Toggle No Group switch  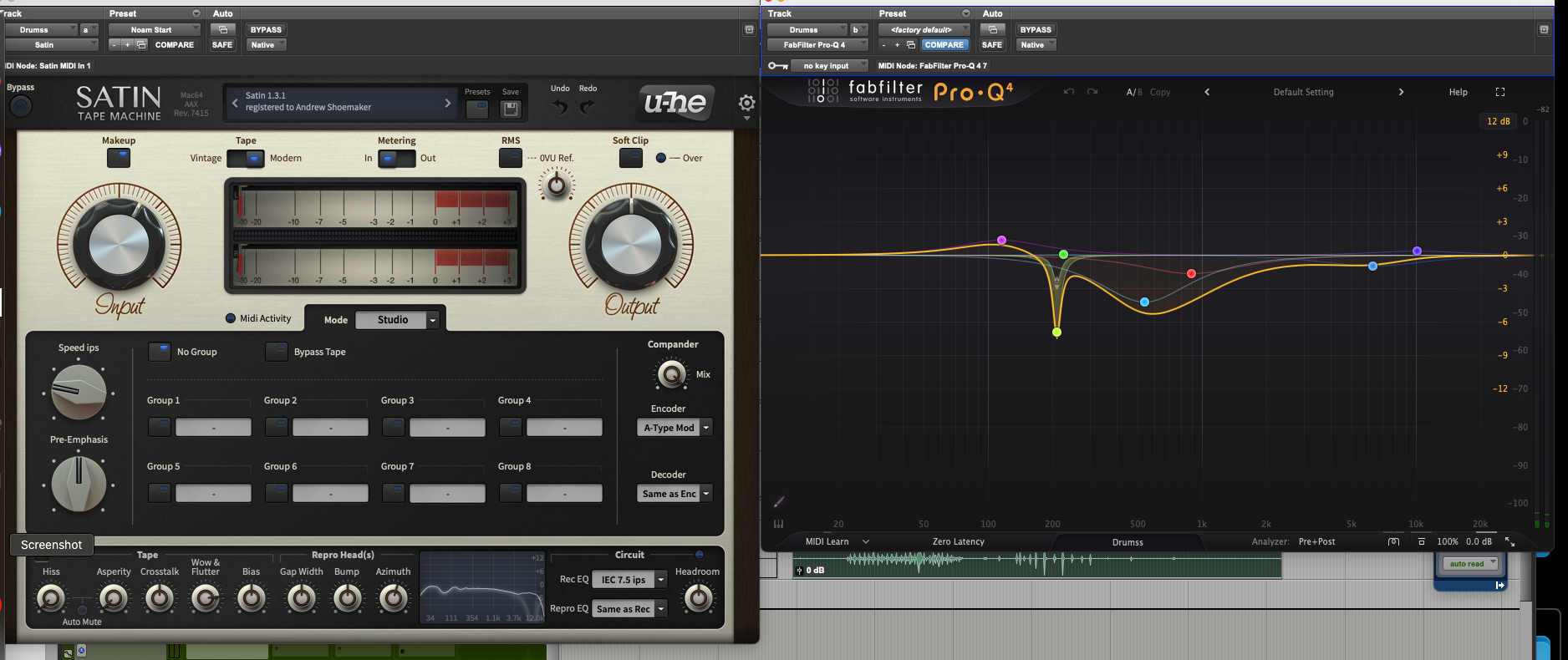click(160, 352)
